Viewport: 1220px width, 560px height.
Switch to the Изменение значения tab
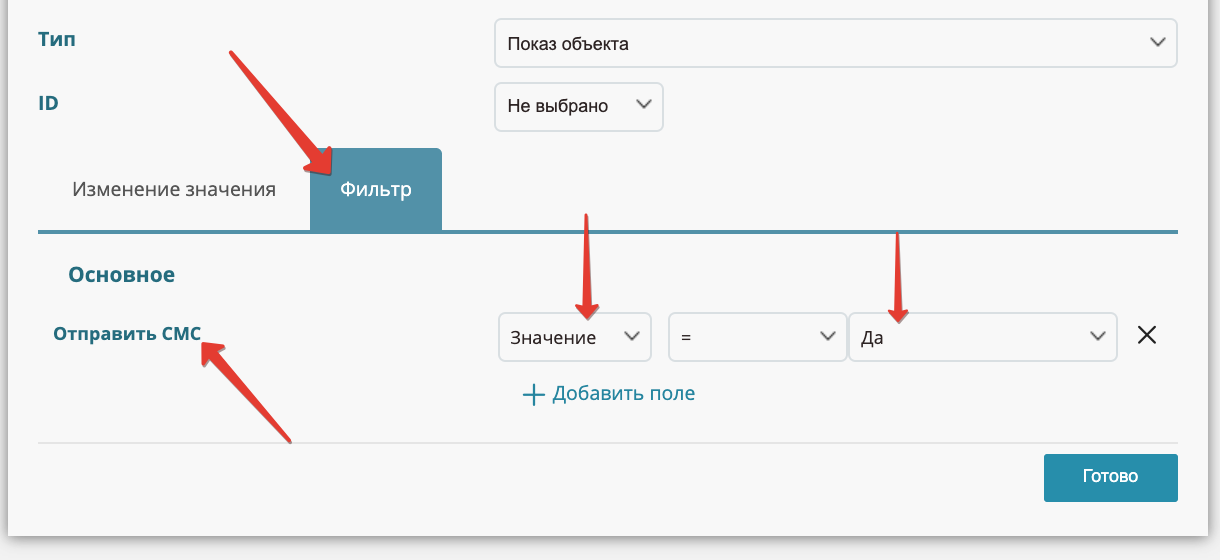pyautogui.click(x=174, y=189)
